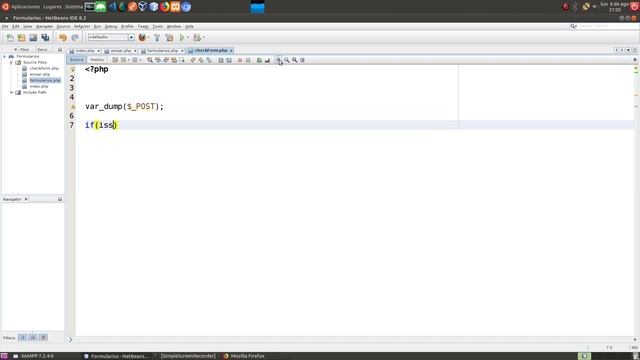
Task: Open the Refactor menu
Action: click(x=82, y=26)
